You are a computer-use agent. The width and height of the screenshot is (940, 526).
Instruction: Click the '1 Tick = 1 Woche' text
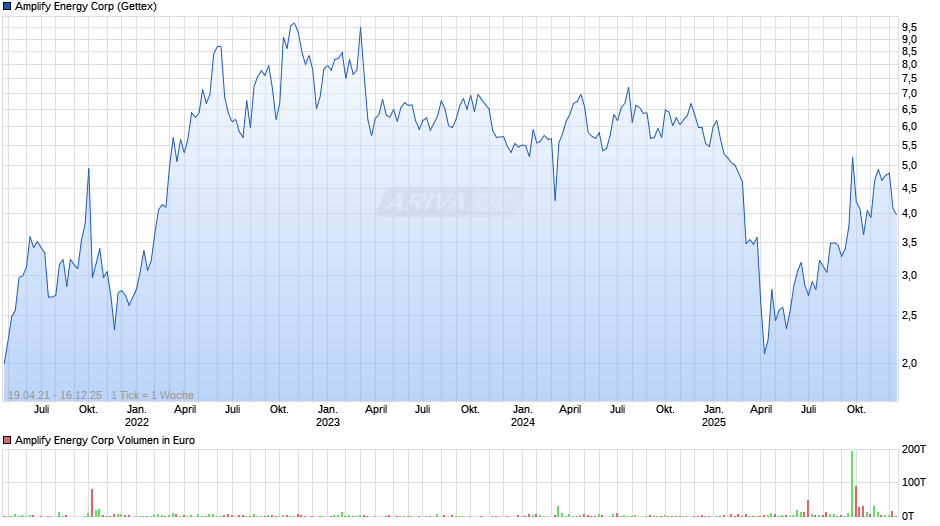pos(152,395)
